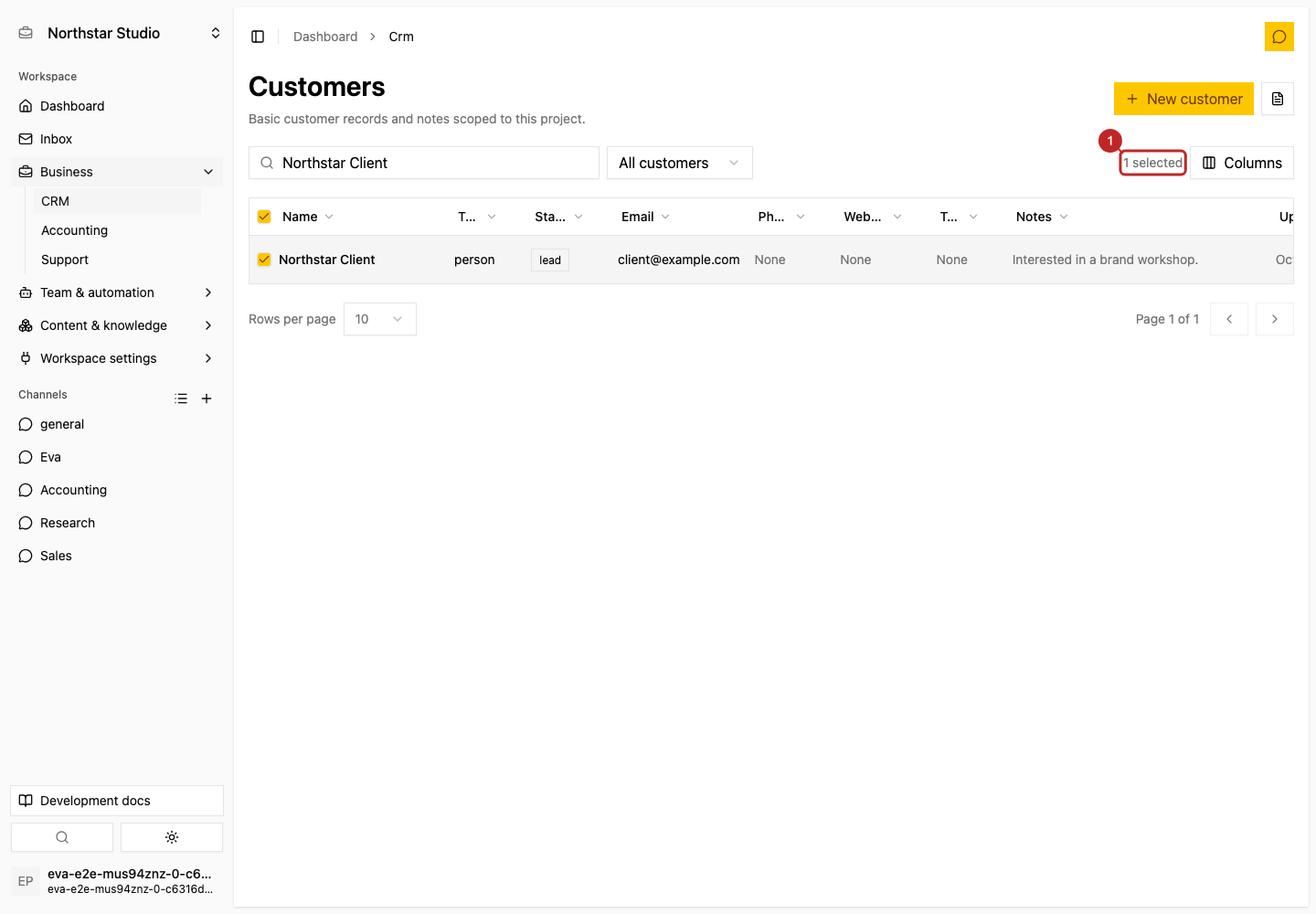Click the lead status badge
Image resolution: width=1316 pixels, height=914 pixels.
[x=550, y=260]
